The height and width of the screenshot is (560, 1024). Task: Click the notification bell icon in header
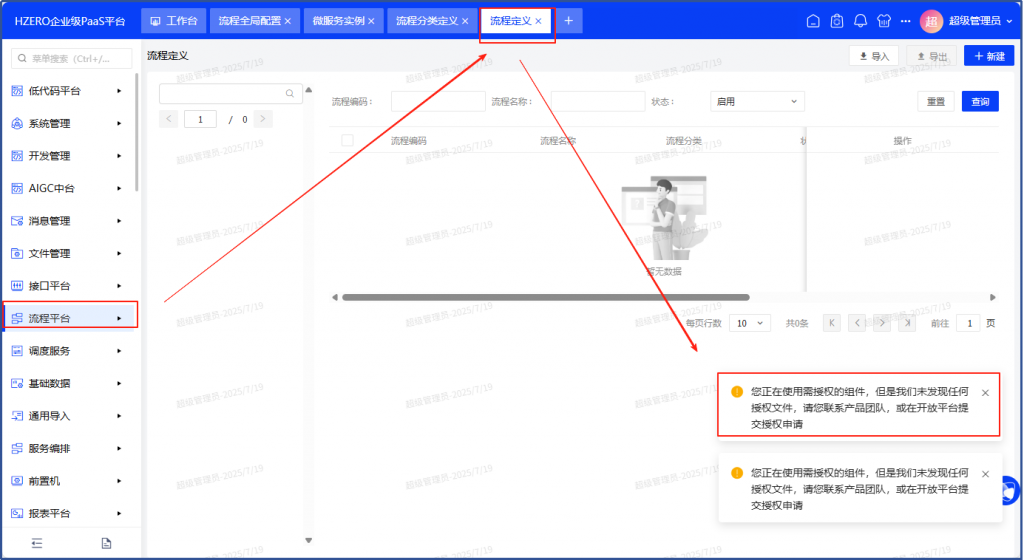pyautogui.click(x=860, y=21)
